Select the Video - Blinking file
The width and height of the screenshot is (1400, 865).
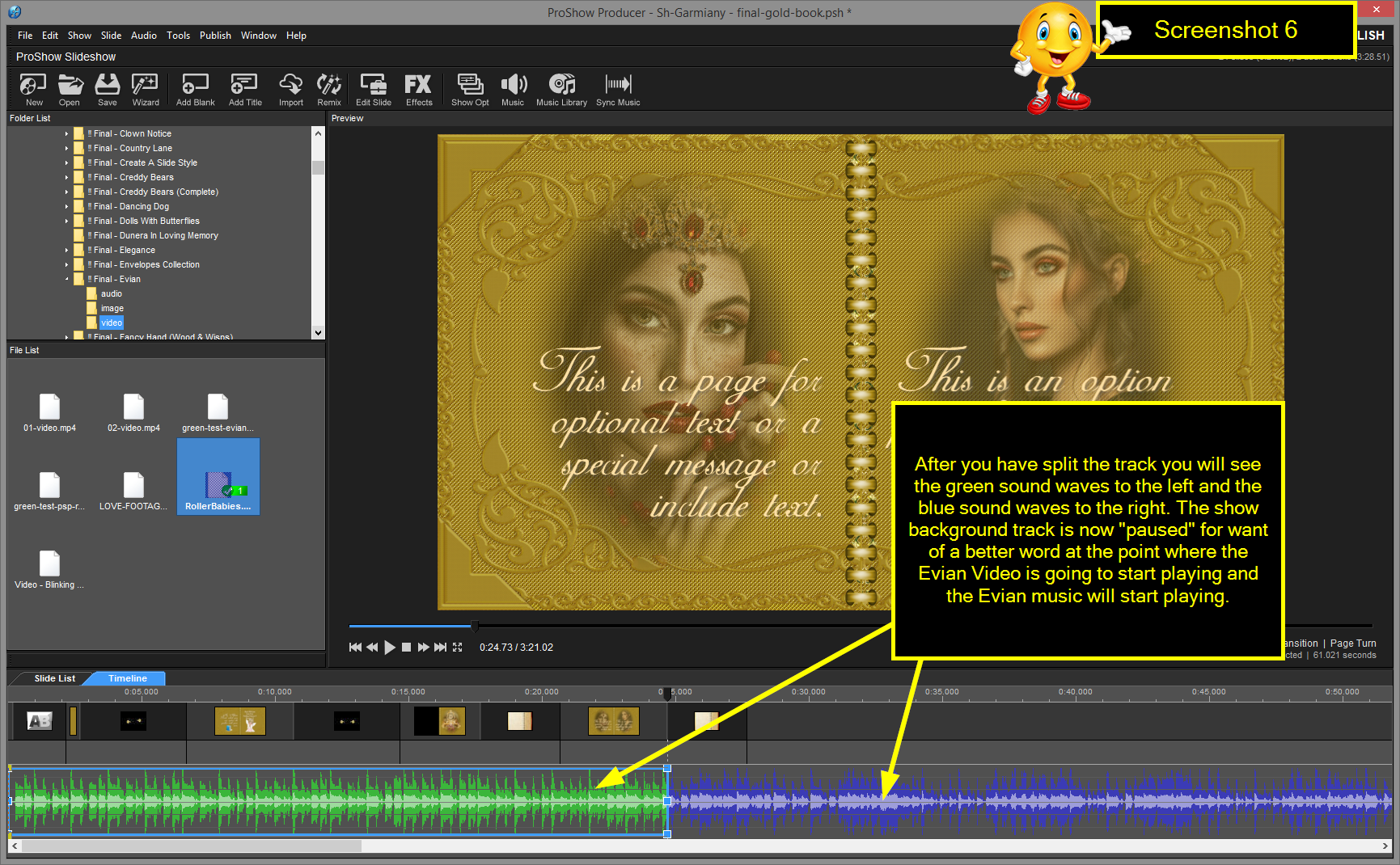tap(49, 570)
